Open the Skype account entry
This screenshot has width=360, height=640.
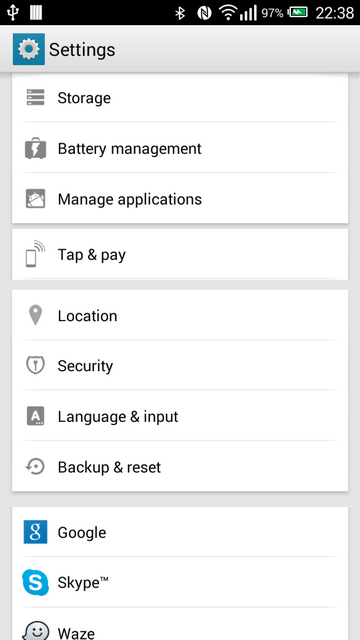[180, 582]
